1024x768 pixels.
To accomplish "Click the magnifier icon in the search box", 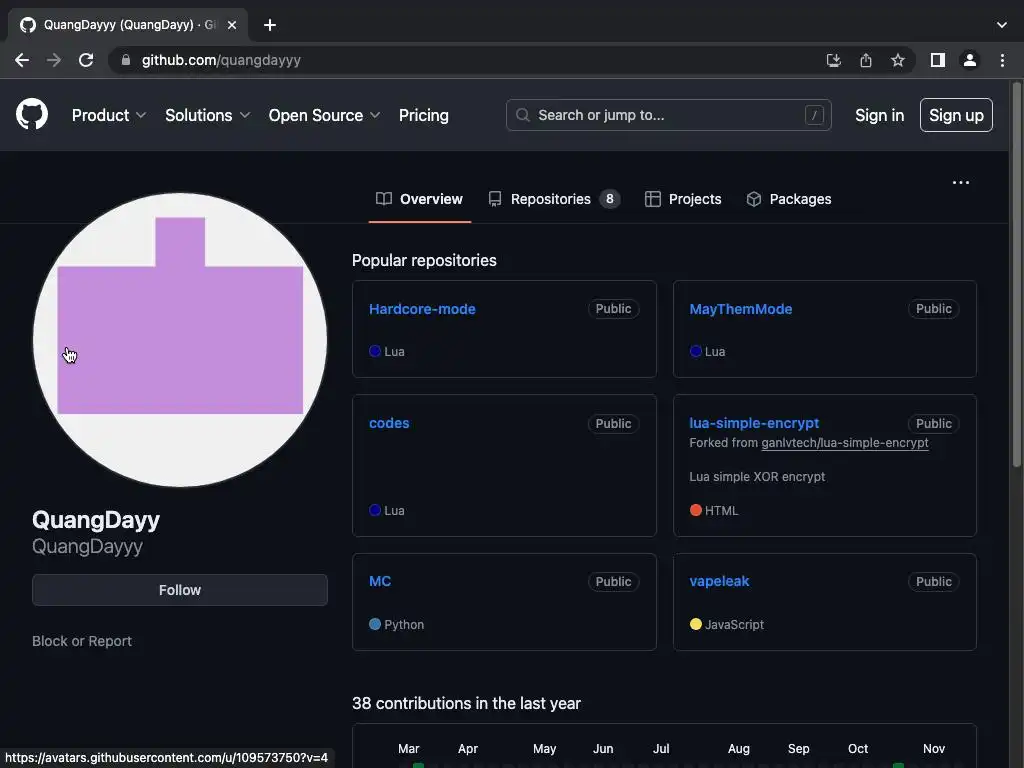I will click(522, 115).
